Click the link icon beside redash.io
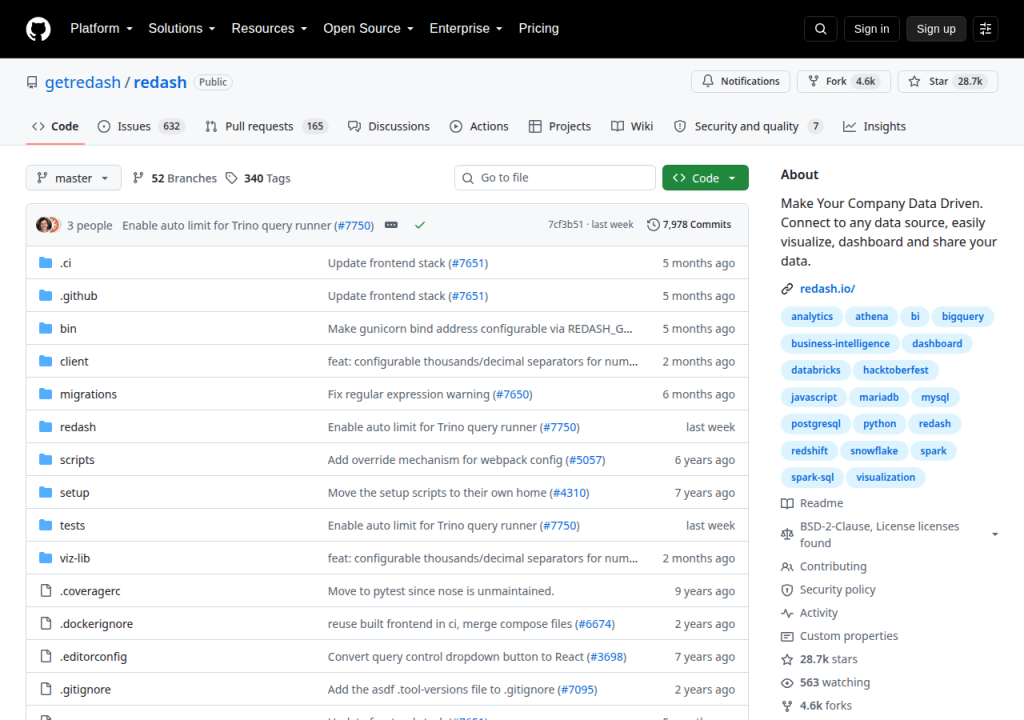 click(787, 289)
